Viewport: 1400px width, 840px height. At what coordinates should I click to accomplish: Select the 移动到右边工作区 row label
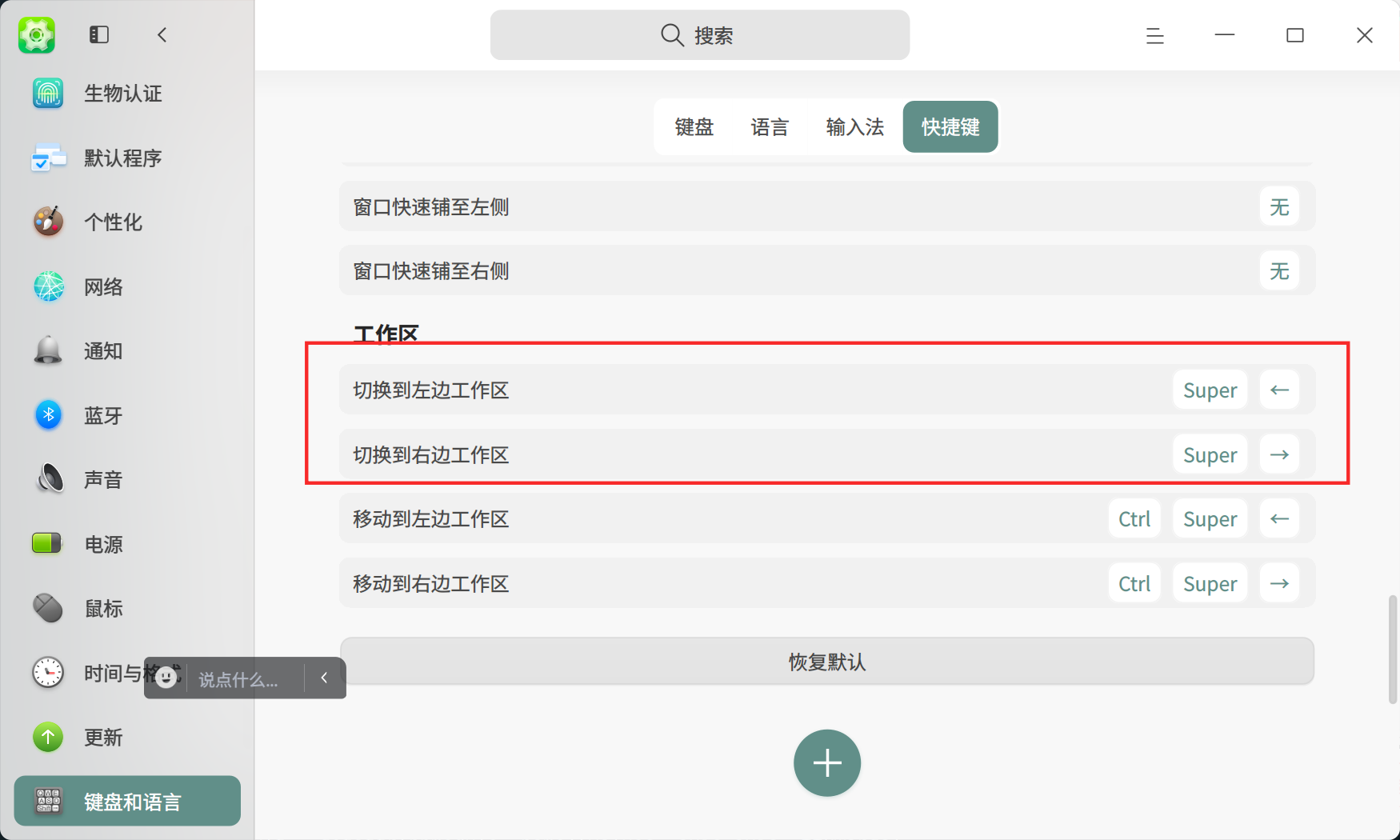[431, 583]
